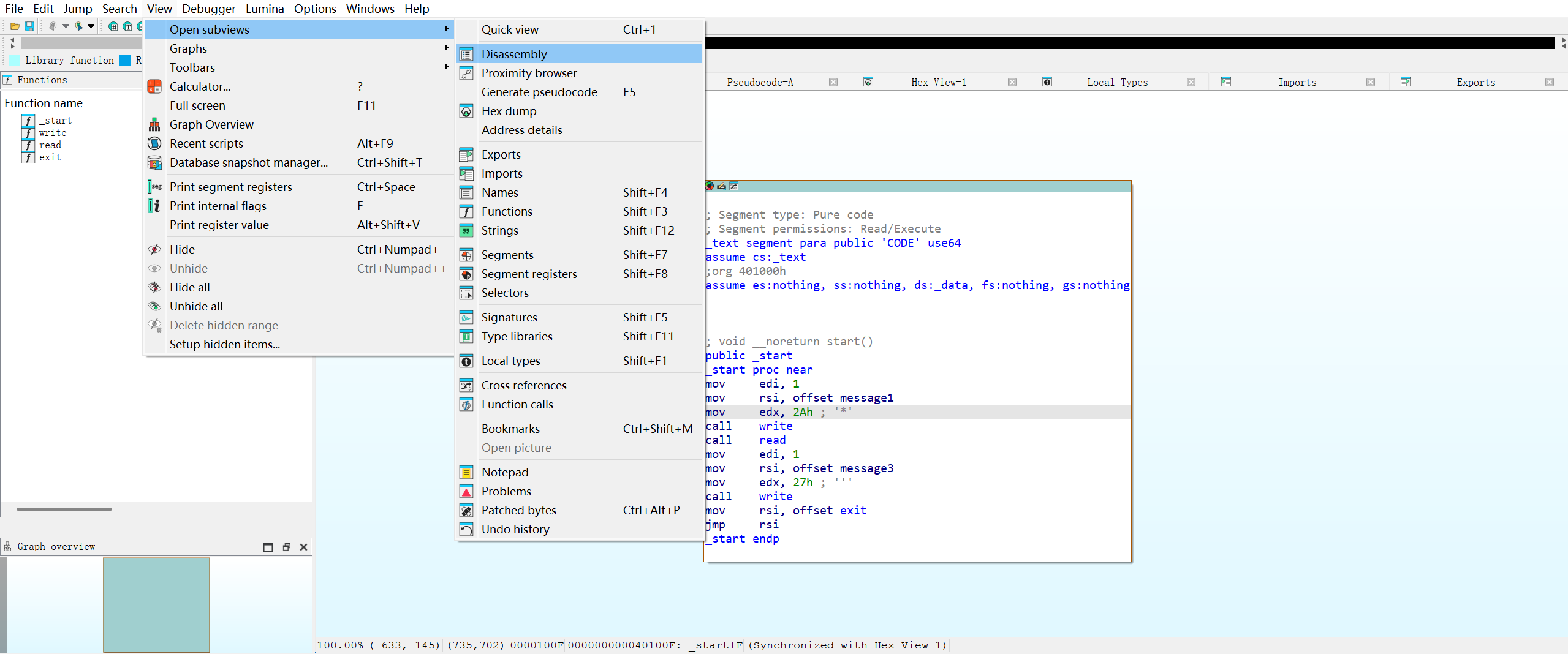Choose Setup hidden items entry

[x=299, y=344]
